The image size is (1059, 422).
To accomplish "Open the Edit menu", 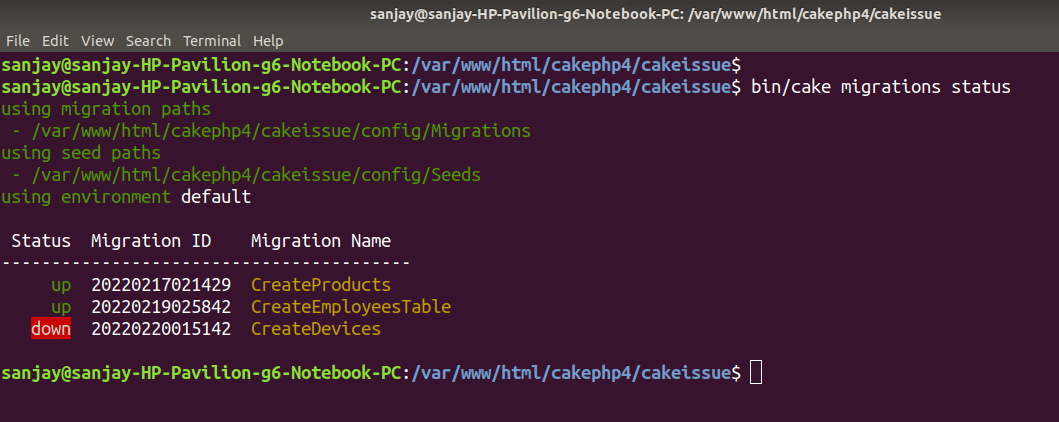I will (x=55, y=41).
